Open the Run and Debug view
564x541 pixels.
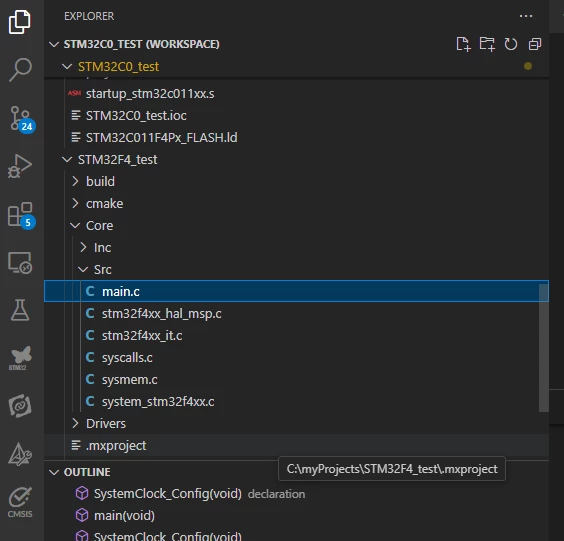(20, 166)
